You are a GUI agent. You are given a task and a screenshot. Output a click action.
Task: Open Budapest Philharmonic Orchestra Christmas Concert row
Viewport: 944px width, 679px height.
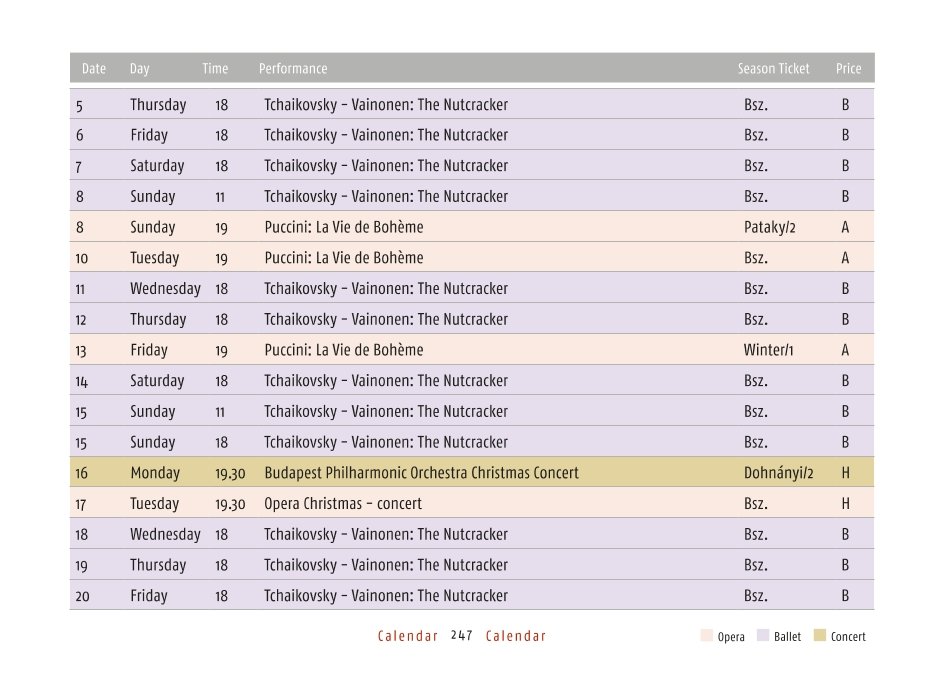(x=472, y=473)
